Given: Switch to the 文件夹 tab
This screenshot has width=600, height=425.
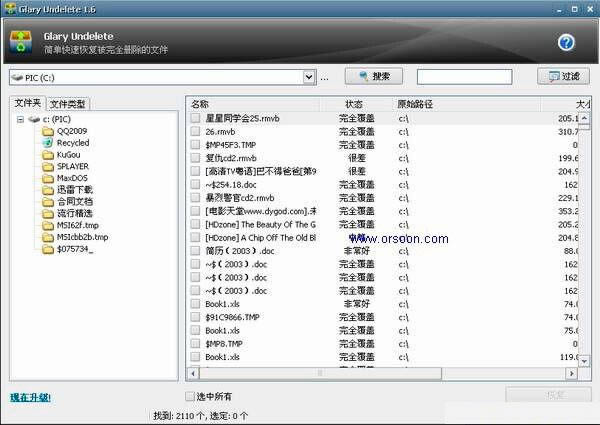Looking at the screenshot, I should click(28, 103).
